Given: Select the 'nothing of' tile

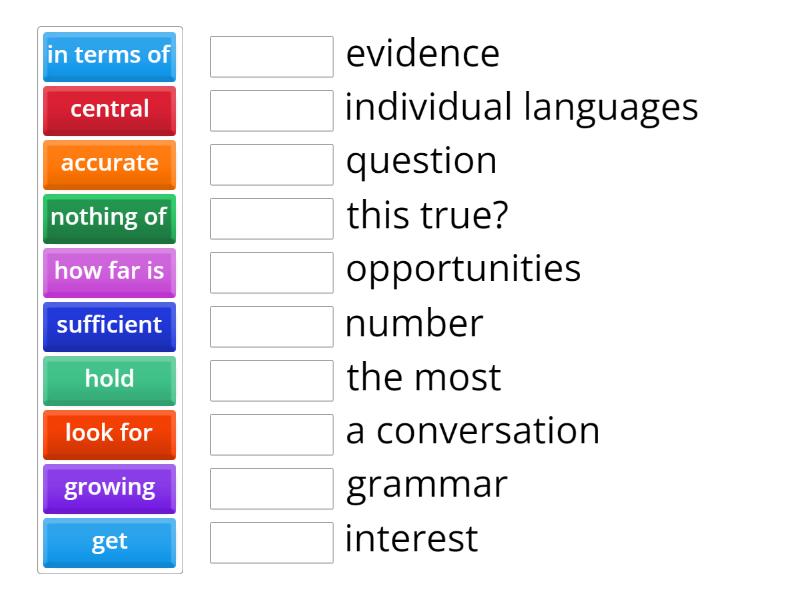Looking at the screenshot, I should (109, 218).
